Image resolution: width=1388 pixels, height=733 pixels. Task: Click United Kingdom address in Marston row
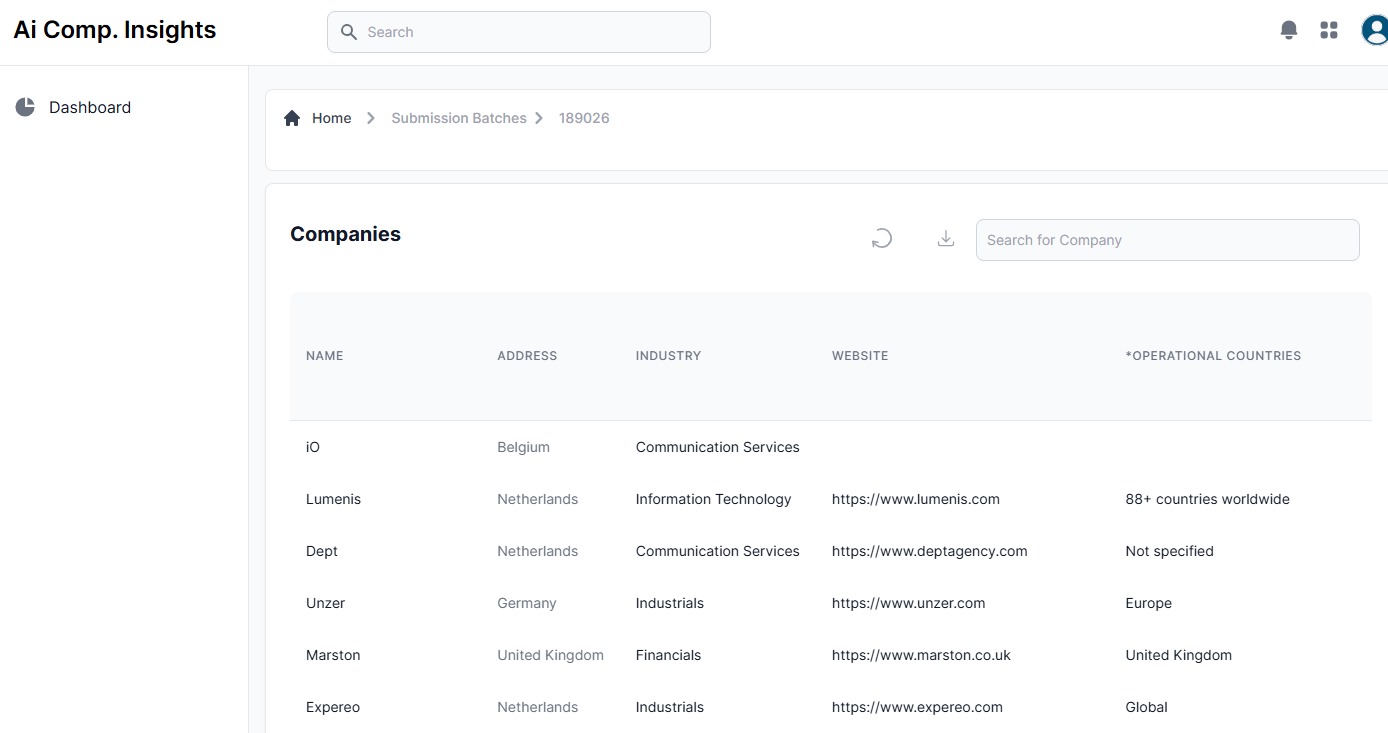tap(550, 655)
